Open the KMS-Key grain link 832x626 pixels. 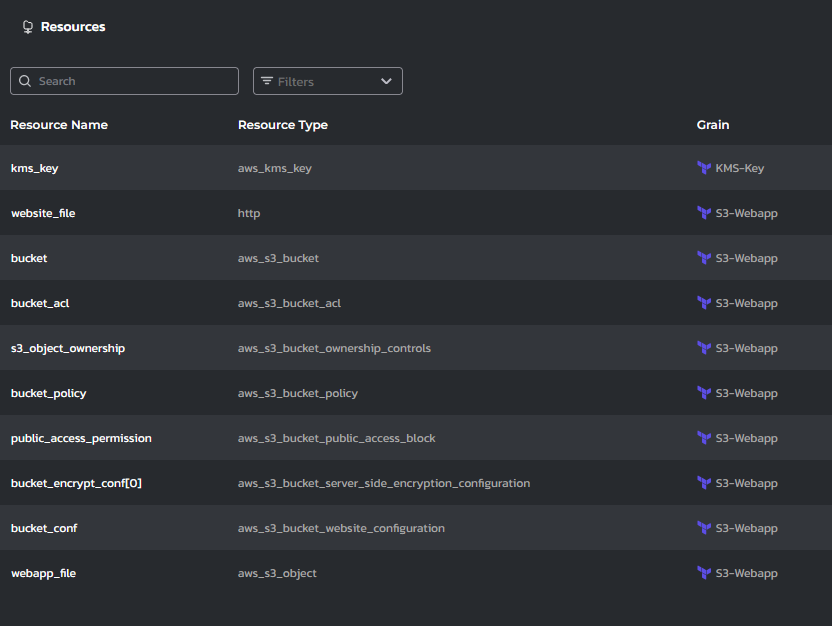(739, 168)
